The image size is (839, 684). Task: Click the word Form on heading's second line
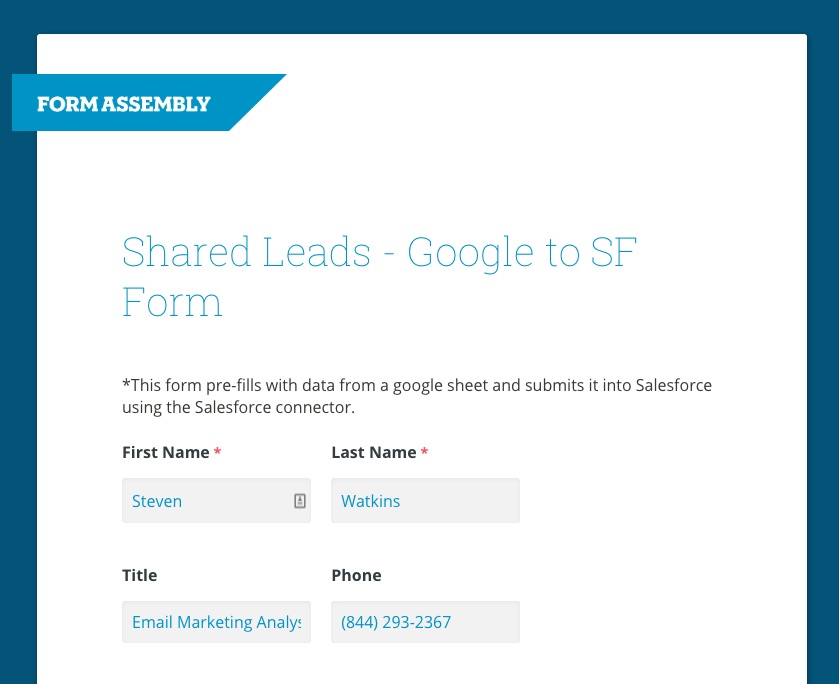coord(172,302)
